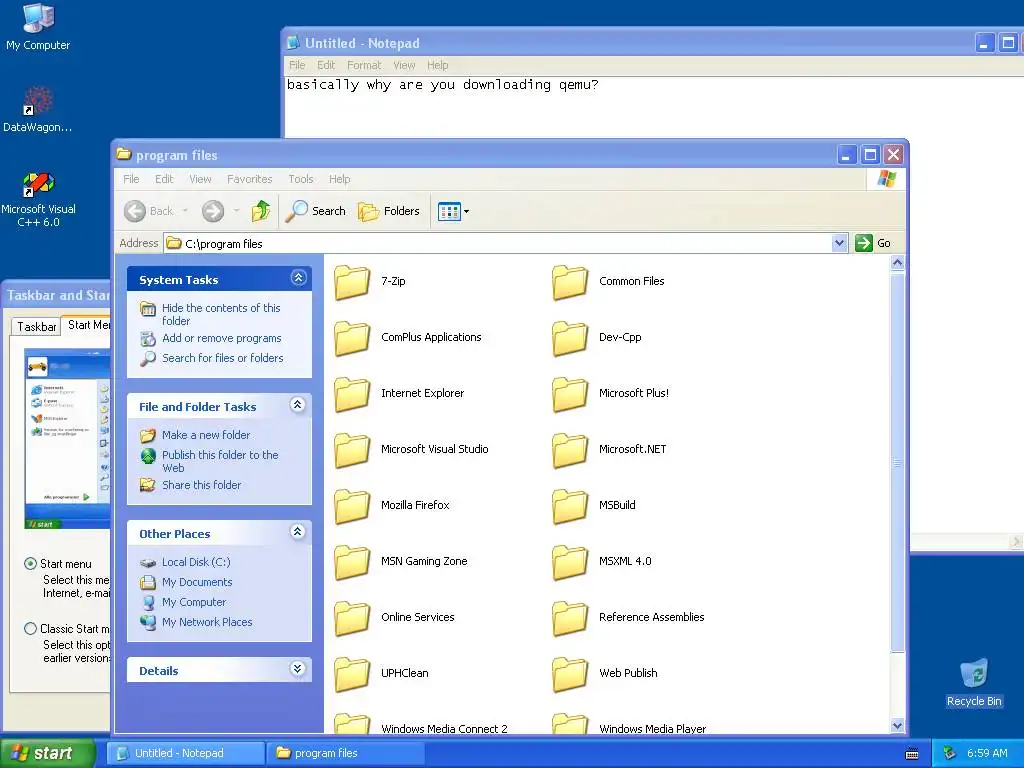
Task: Click the on-screen keyboard tray icon
Action: pos(912,754)
